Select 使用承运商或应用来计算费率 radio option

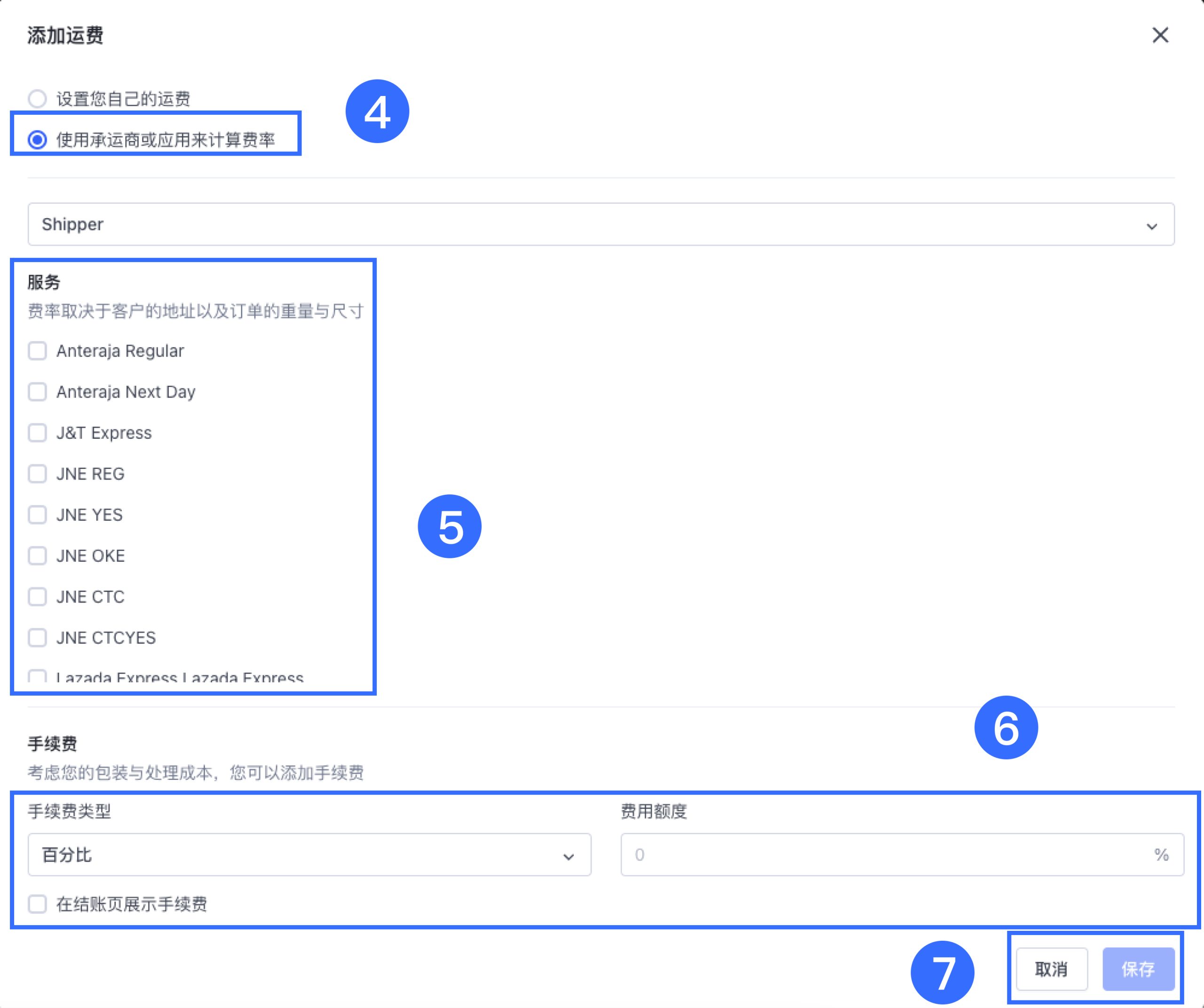[x=37, y=139]
